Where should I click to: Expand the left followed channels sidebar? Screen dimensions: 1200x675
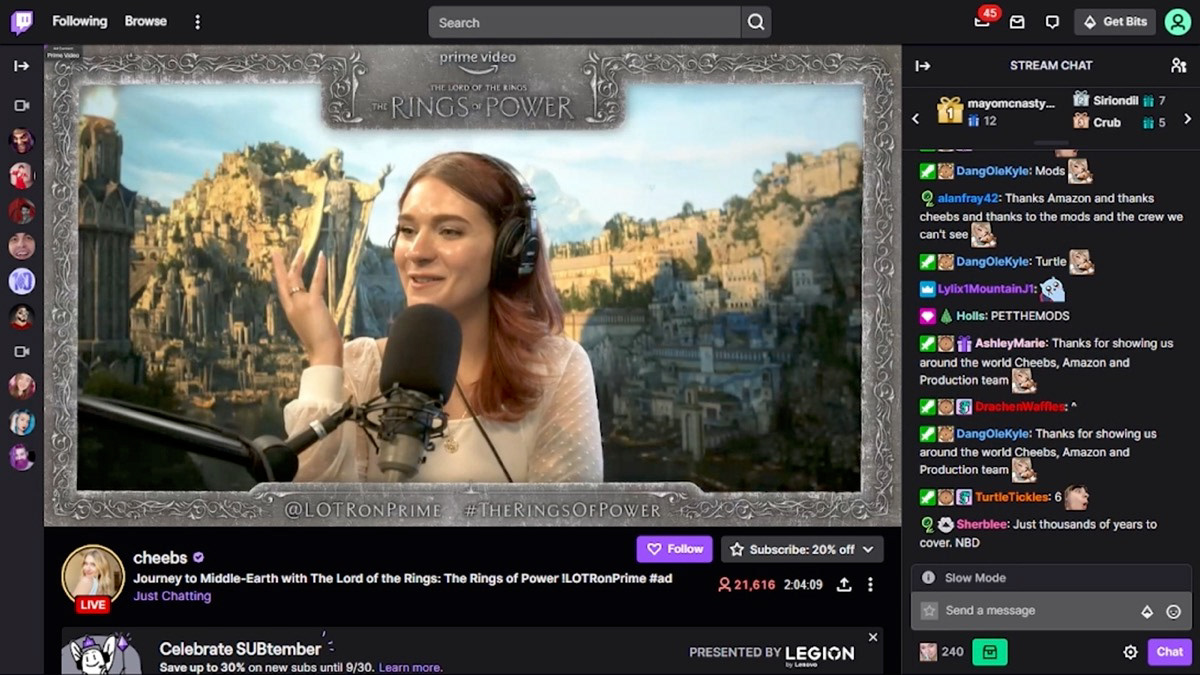(21, 66)
